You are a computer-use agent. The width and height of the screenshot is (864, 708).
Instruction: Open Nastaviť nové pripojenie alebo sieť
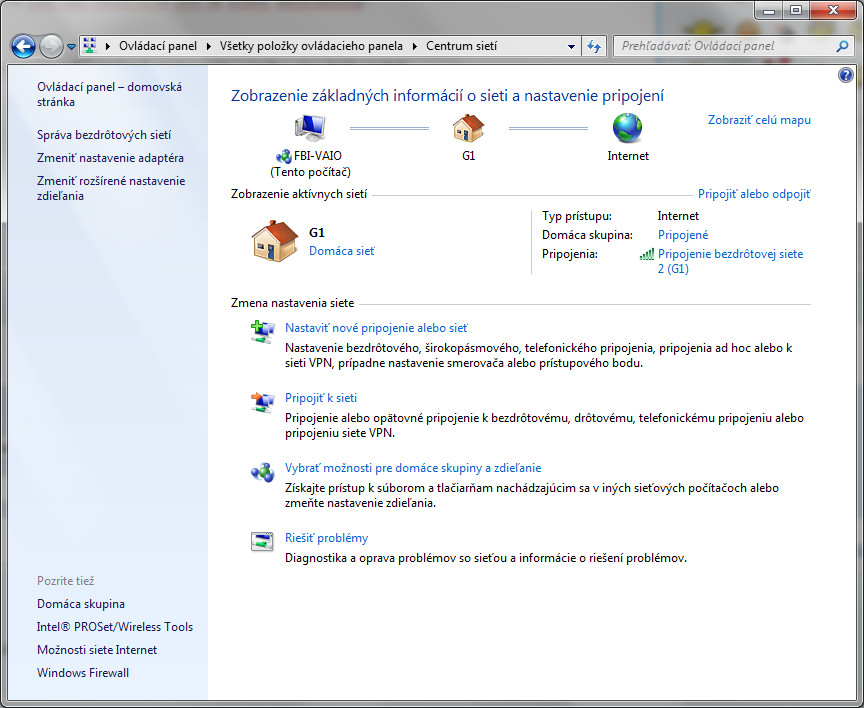(x=376, y=328)
